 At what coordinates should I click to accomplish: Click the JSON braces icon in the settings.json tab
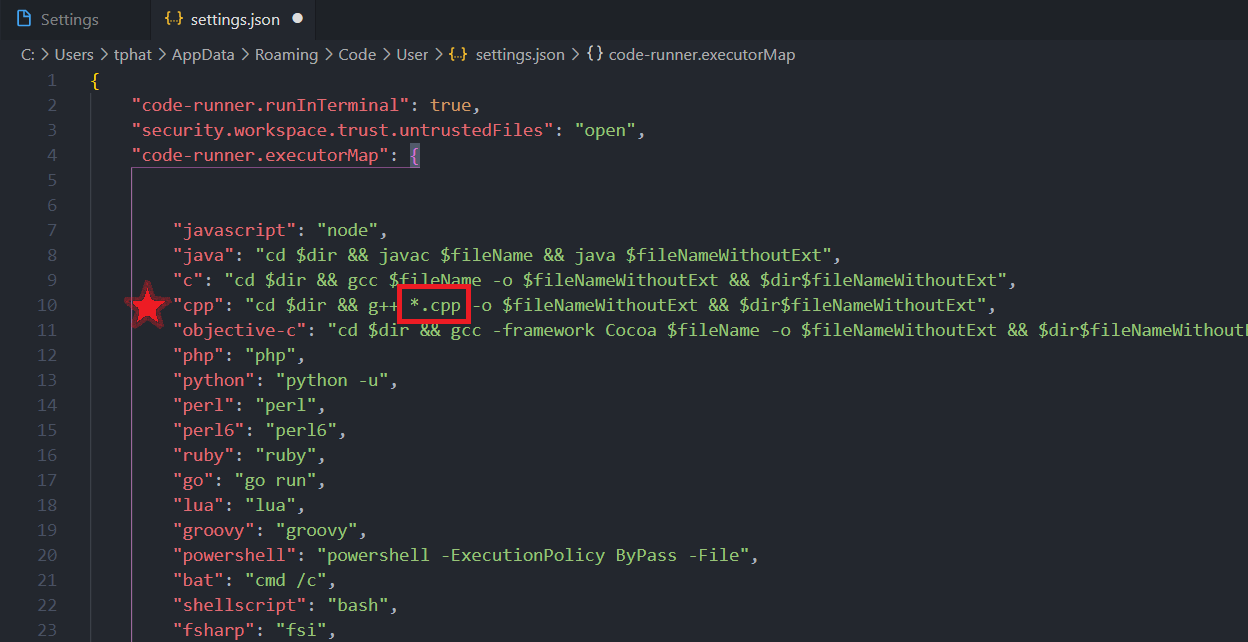(x=173, y=19)
